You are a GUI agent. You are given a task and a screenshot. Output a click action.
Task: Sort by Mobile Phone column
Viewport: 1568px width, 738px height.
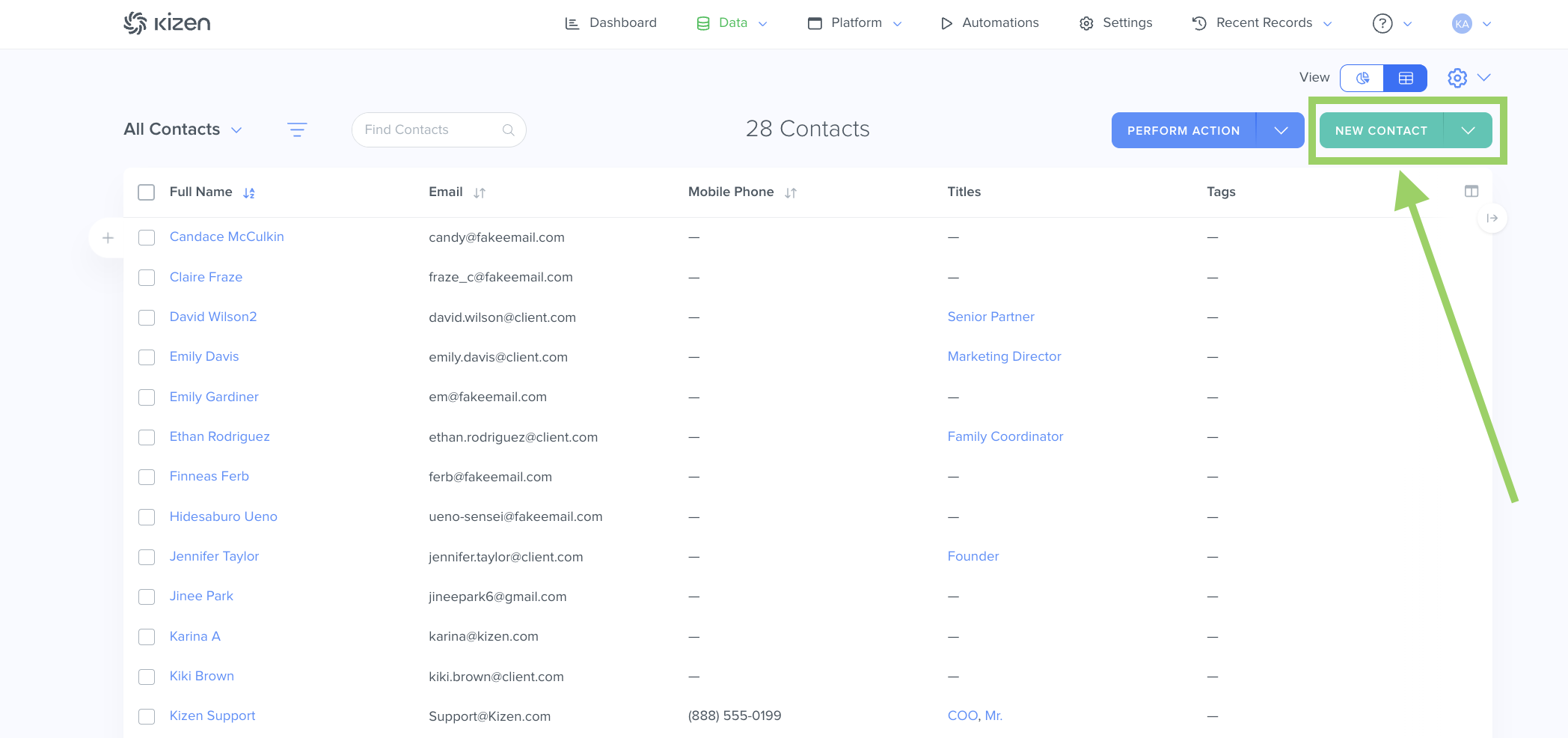[791, 193]
